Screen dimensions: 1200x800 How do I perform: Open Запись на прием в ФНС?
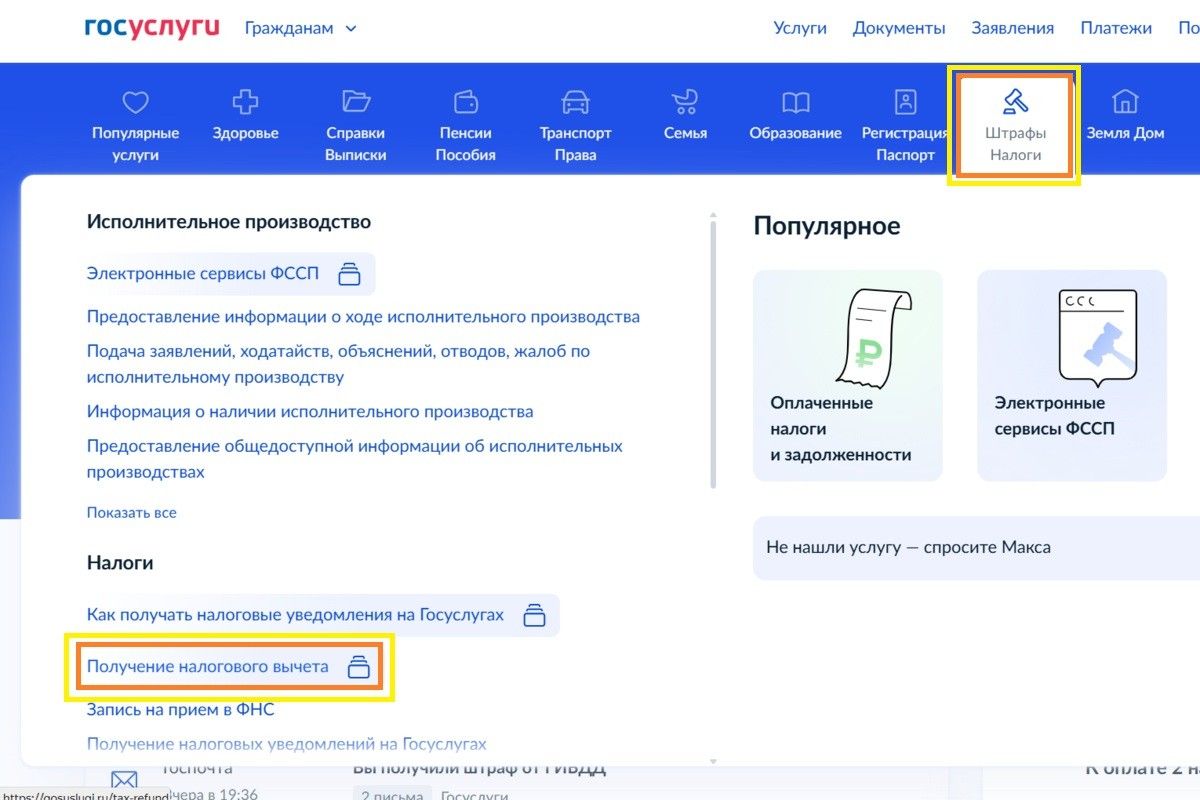[x=180, y=709]
